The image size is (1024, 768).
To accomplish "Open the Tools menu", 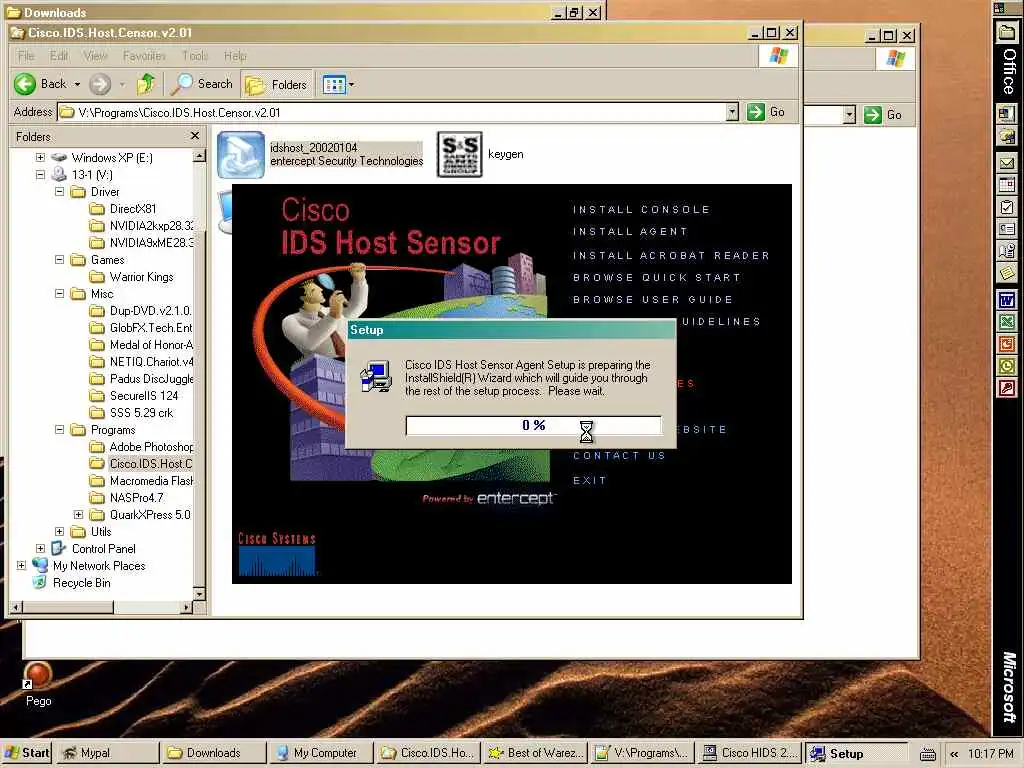I will (195, 56).
